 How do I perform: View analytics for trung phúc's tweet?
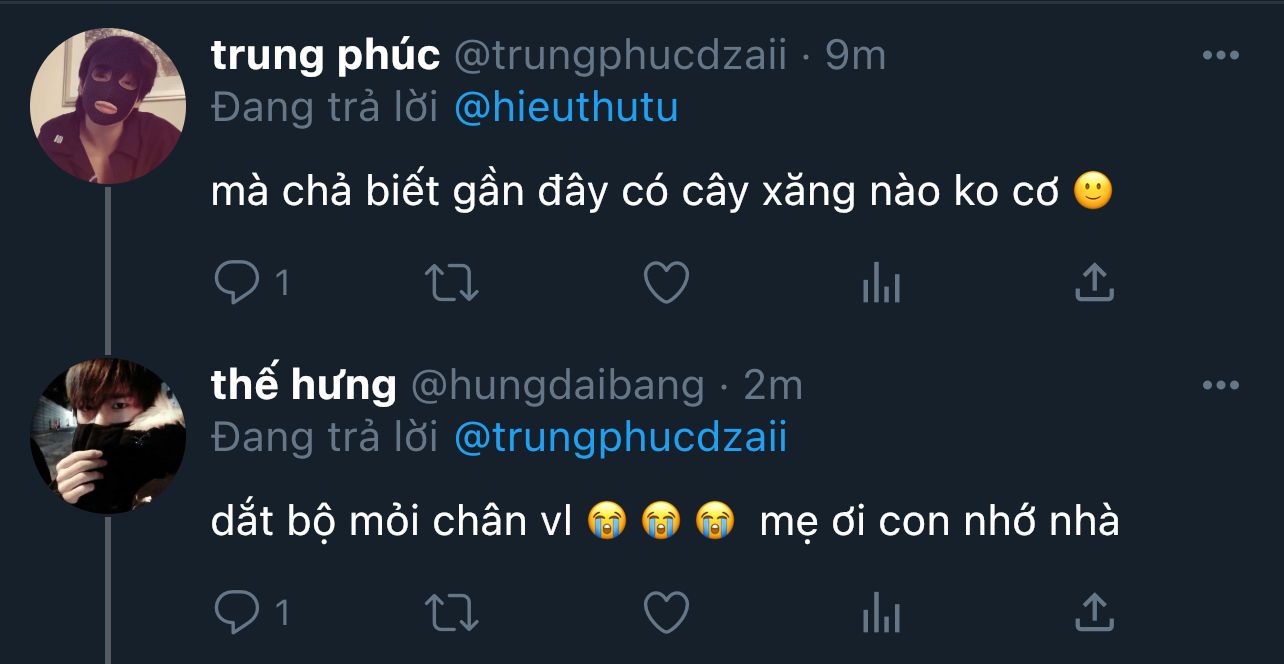(x=881, y=285)
